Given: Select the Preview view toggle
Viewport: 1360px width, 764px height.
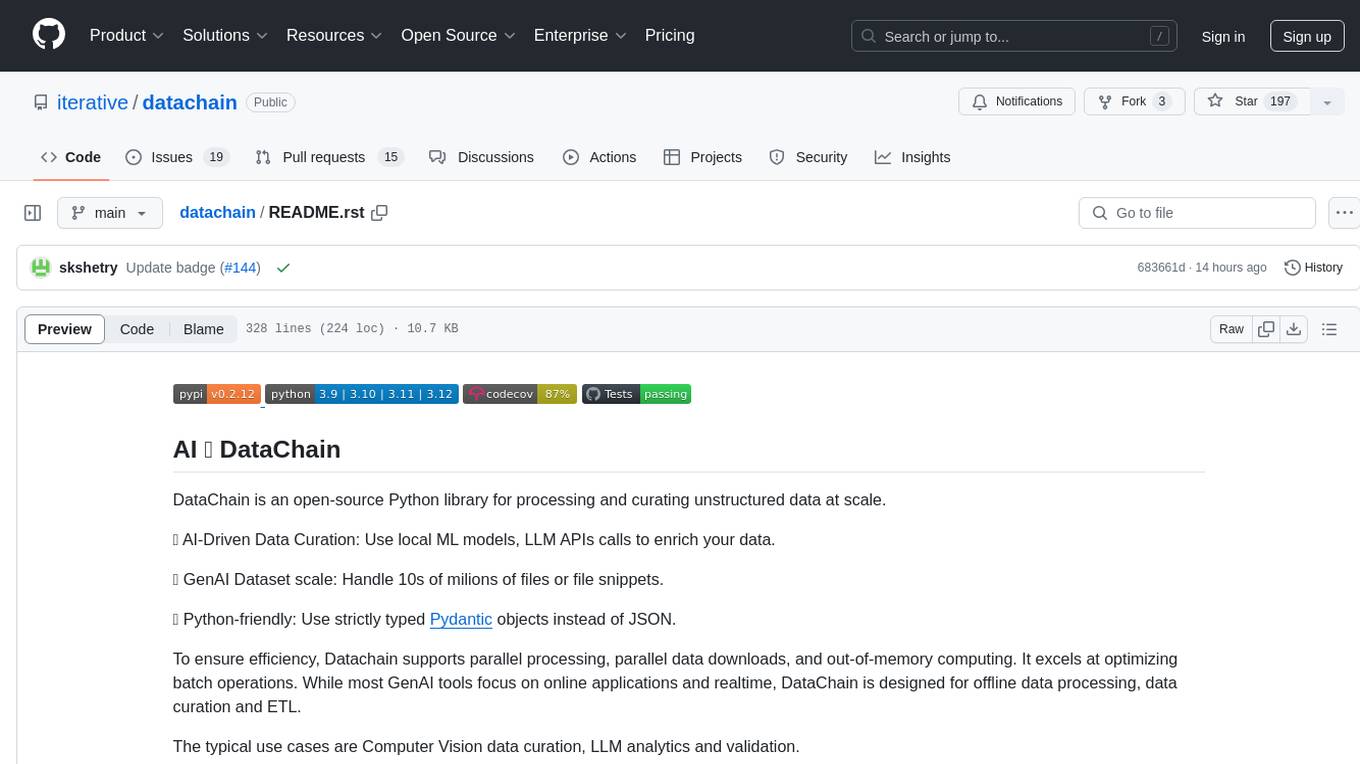Looking at the screenshot, I should [x=65, y=329].
